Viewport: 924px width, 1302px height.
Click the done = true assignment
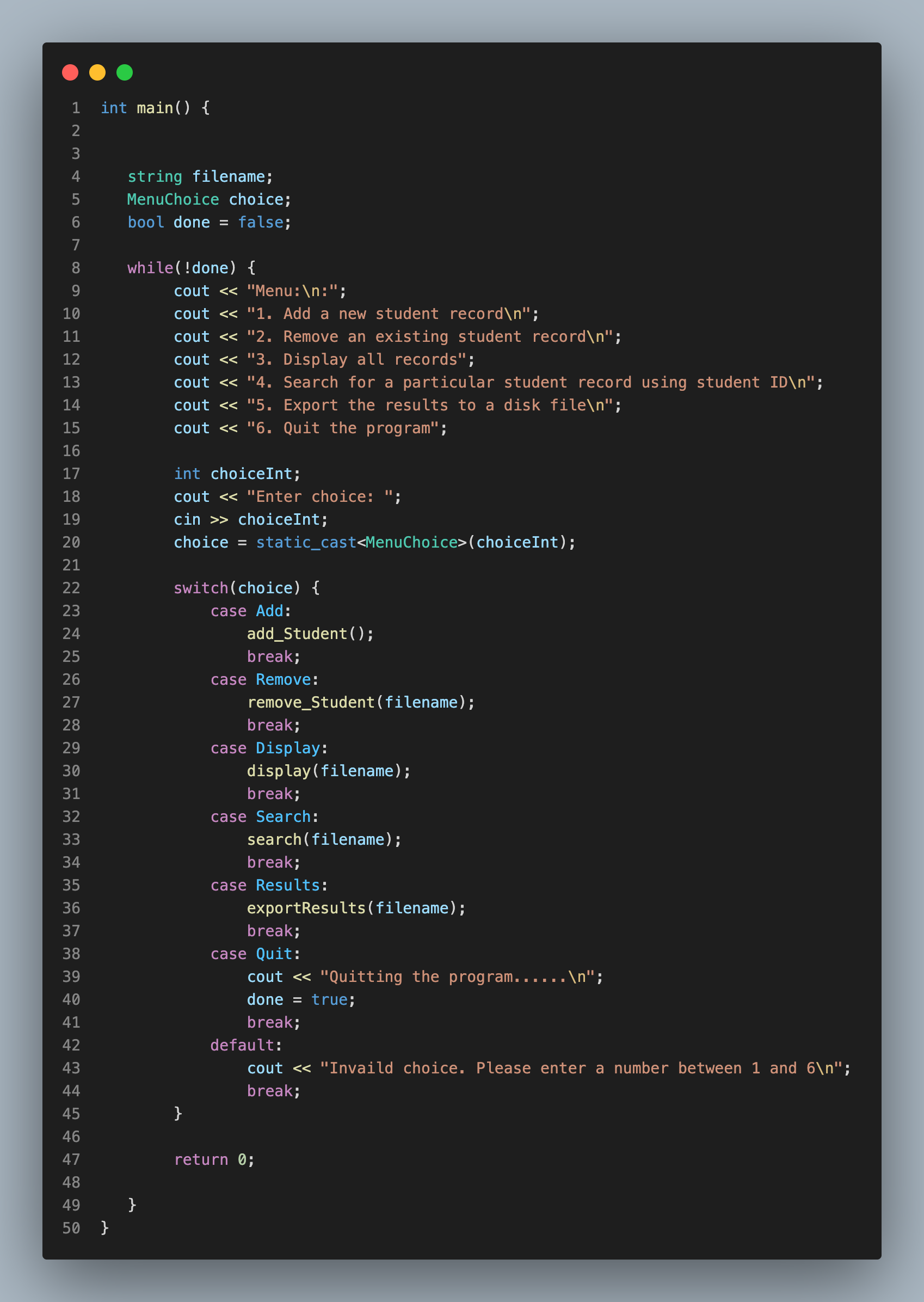pos(299,999)
